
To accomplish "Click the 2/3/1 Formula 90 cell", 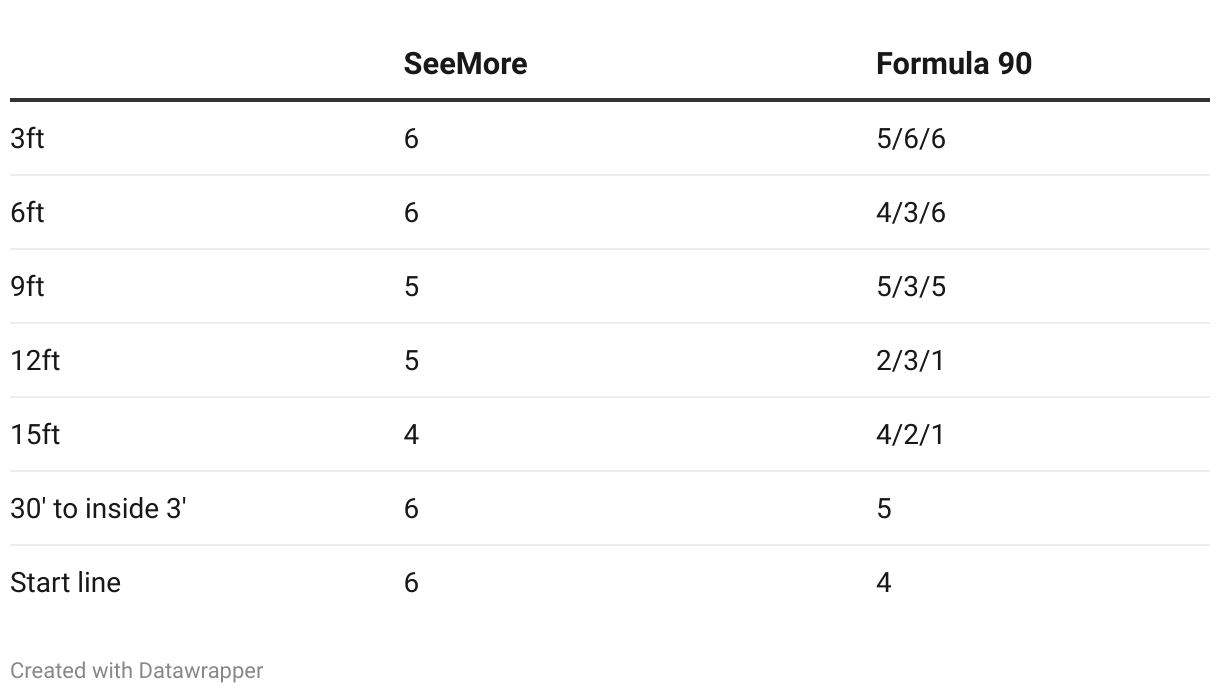I will click(910, 360).
